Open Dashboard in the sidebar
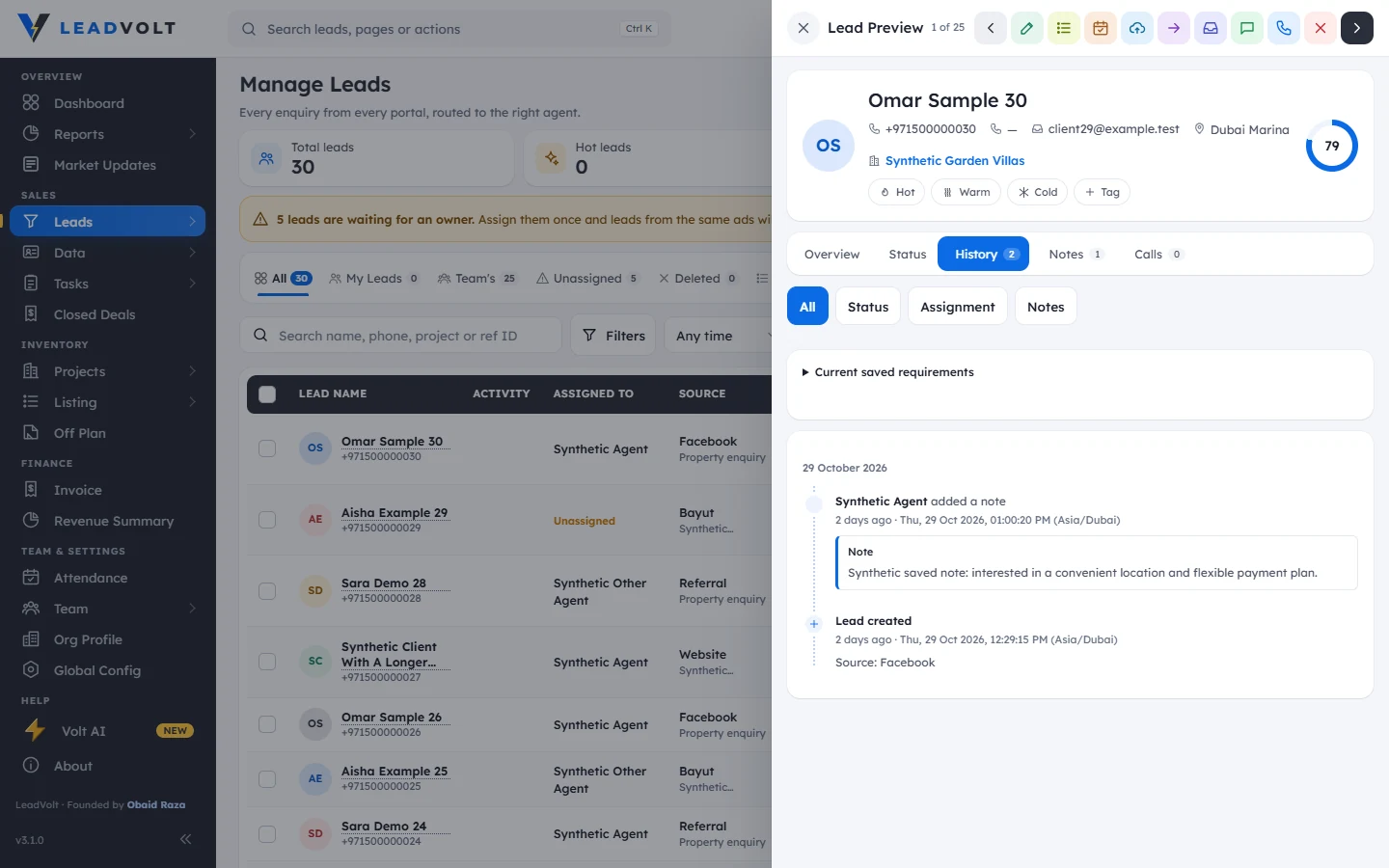1389x868 pixels. pos(108,103)
